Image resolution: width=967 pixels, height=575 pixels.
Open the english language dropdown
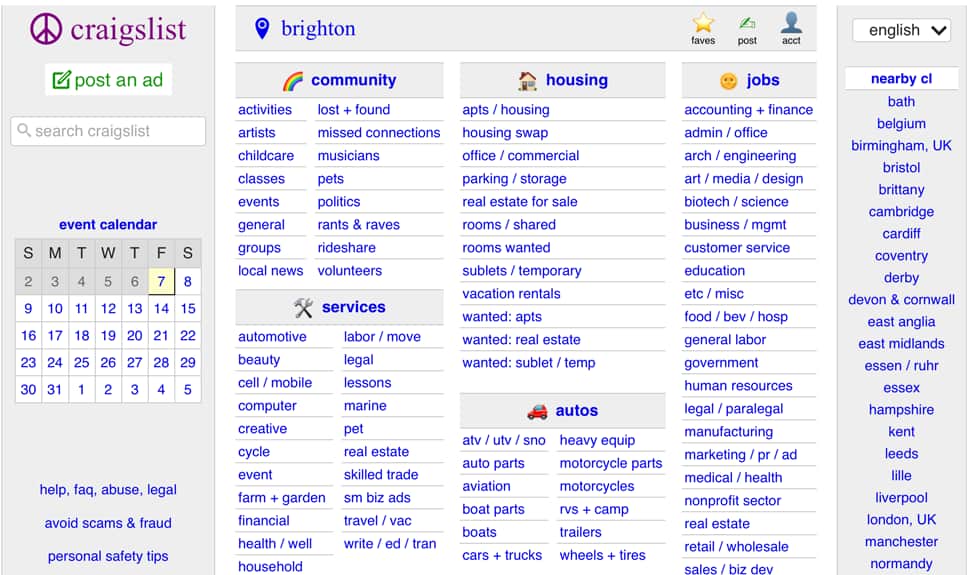[x=901, y=30]
